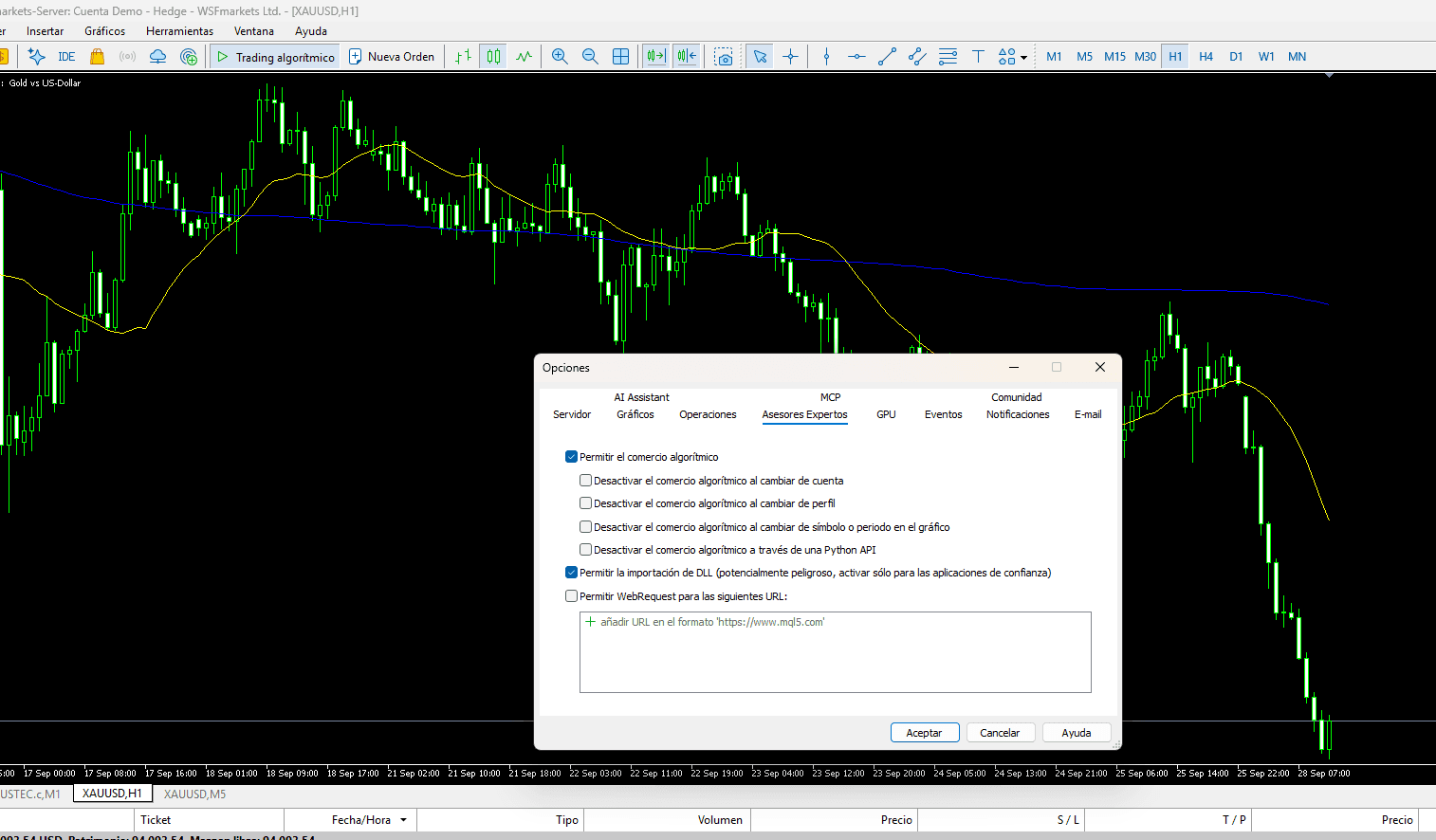The width and height of the screenshot is (1436, 840).
Task: Click the cloud VPS hosting icon
Action: point(158,57)
